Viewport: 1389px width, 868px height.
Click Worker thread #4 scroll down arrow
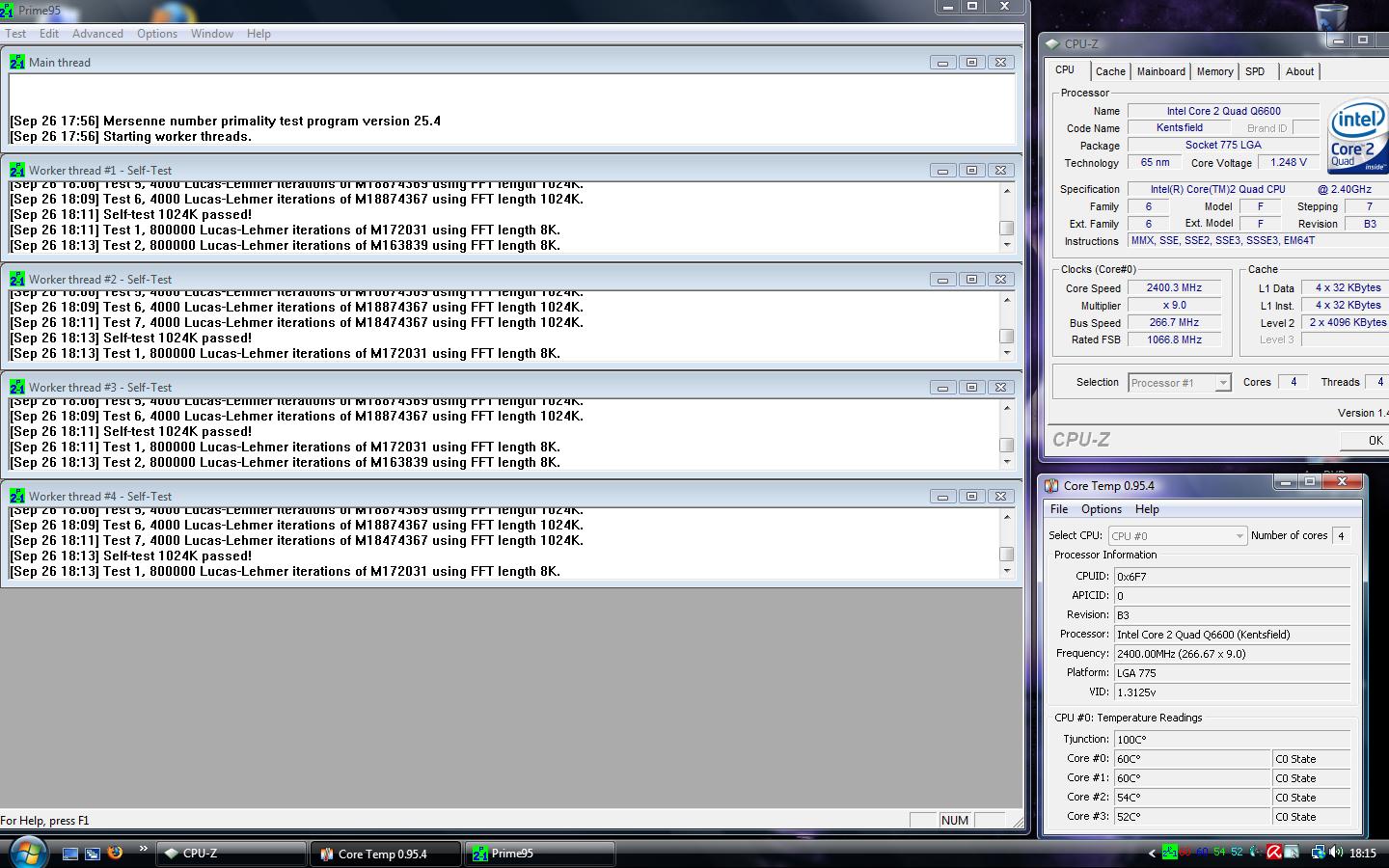click(1006, 571)
